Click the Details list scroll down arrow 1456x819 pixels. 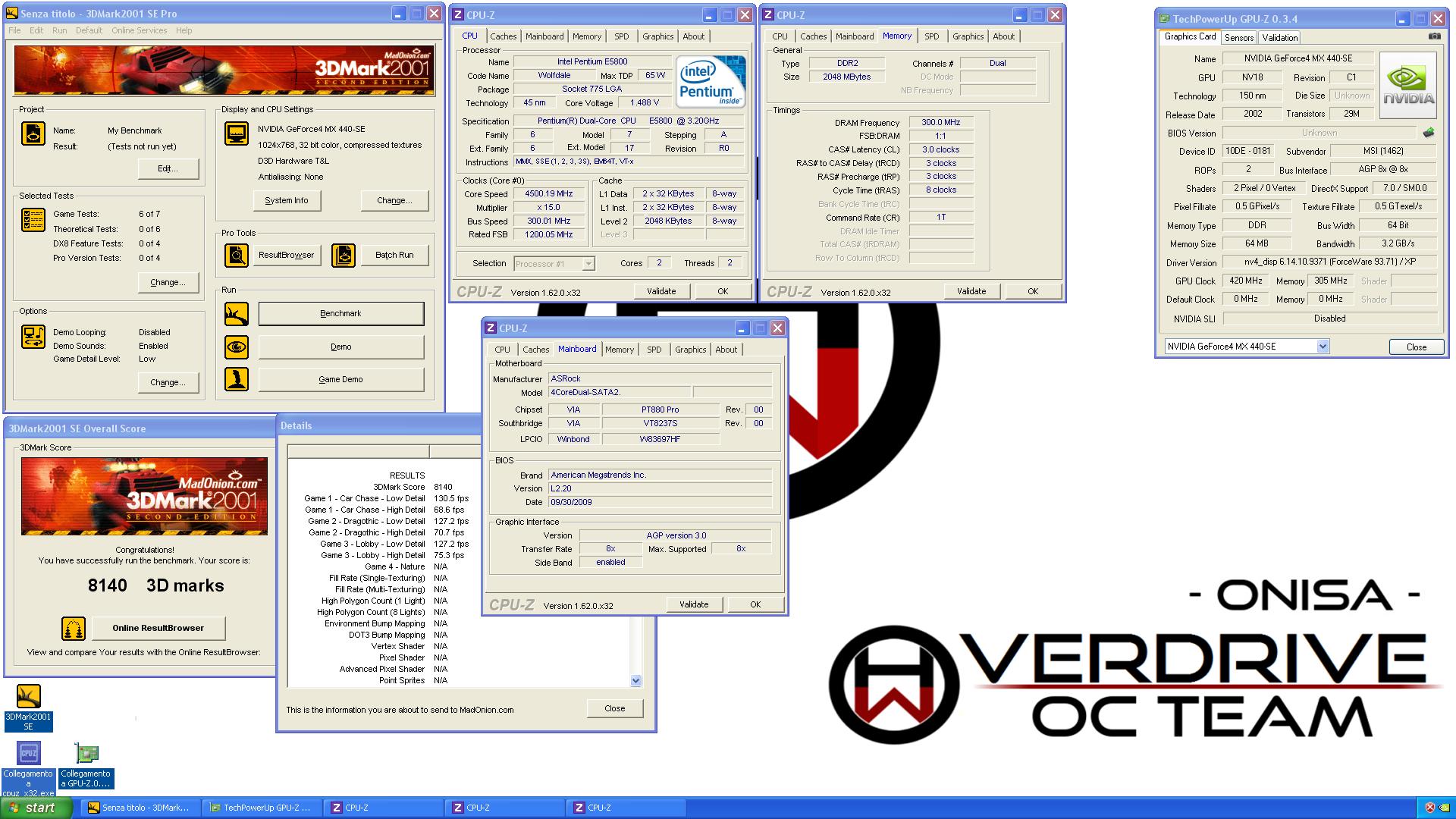click(635, 681)
